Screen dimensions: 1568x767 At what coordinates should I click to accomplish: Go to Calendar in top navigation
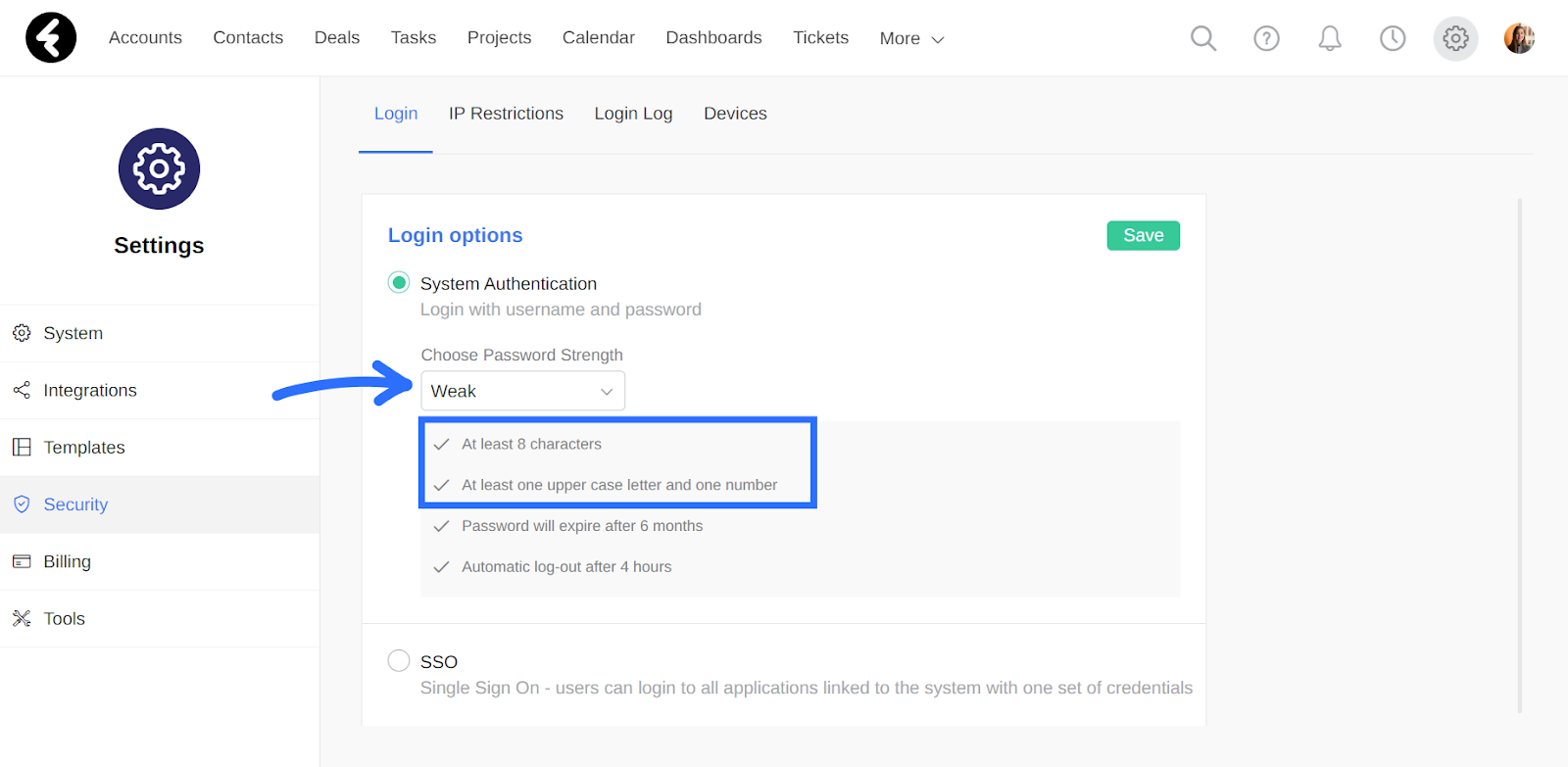click(599, 37)
